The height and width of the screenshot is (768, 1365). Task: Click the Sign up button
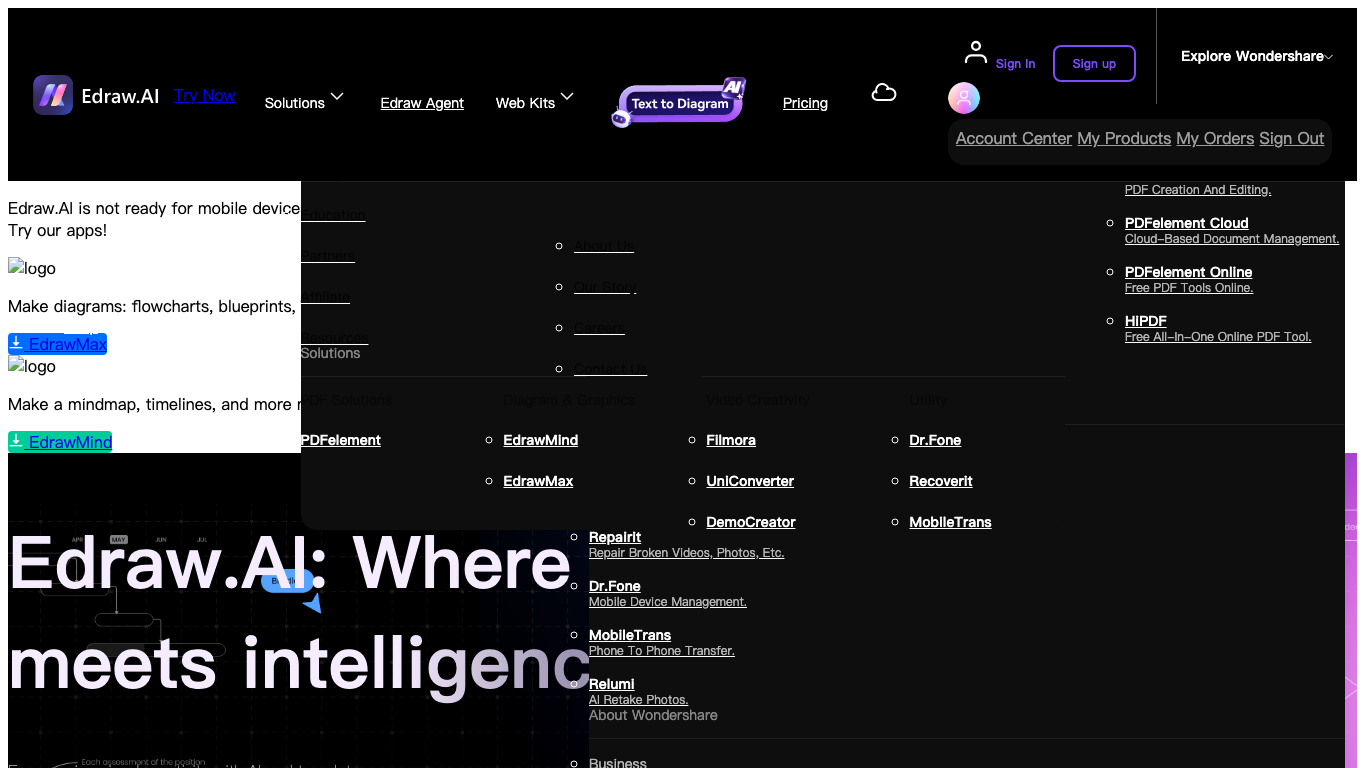pos(1094,64)
